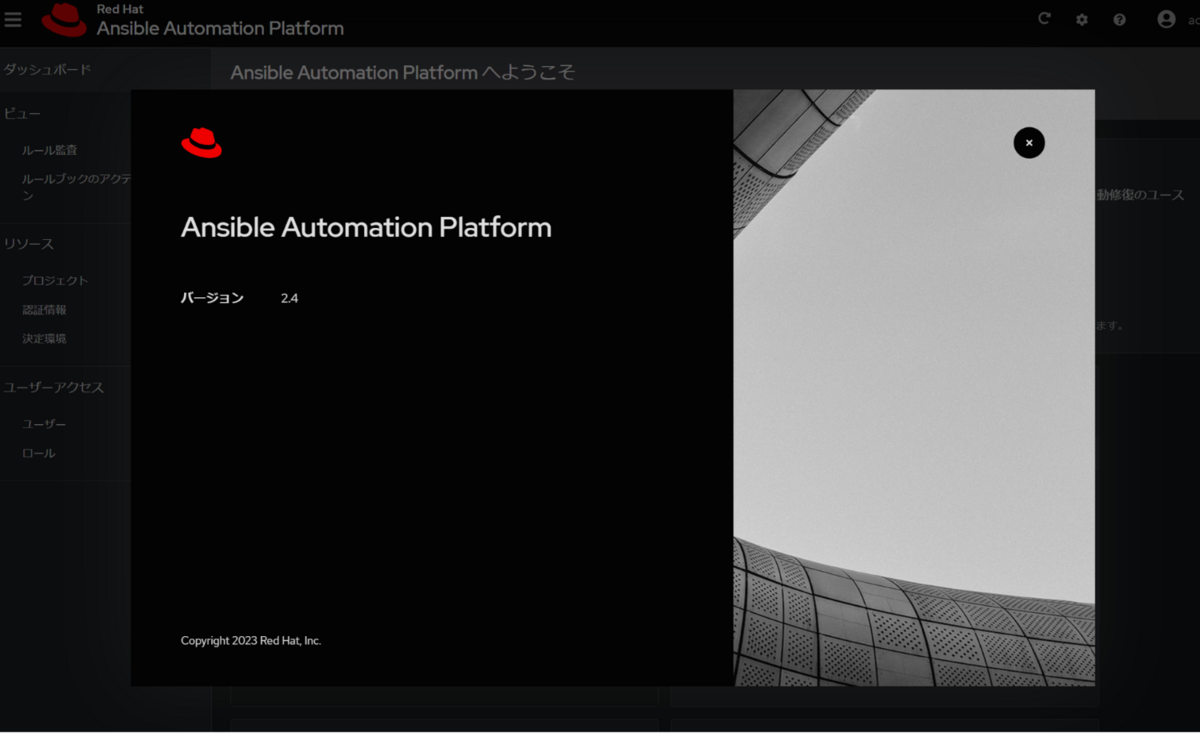
Task: Open settings via the gear icon
Action: click(x=1081, y=18)
